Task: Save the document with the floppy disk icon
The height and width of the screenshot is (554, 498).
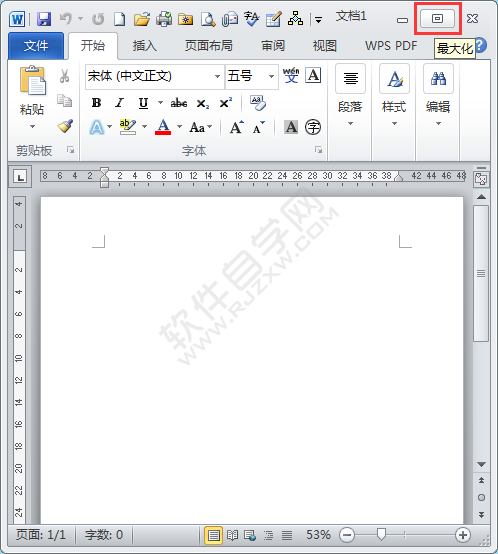Action: click(x=44, y=19)
